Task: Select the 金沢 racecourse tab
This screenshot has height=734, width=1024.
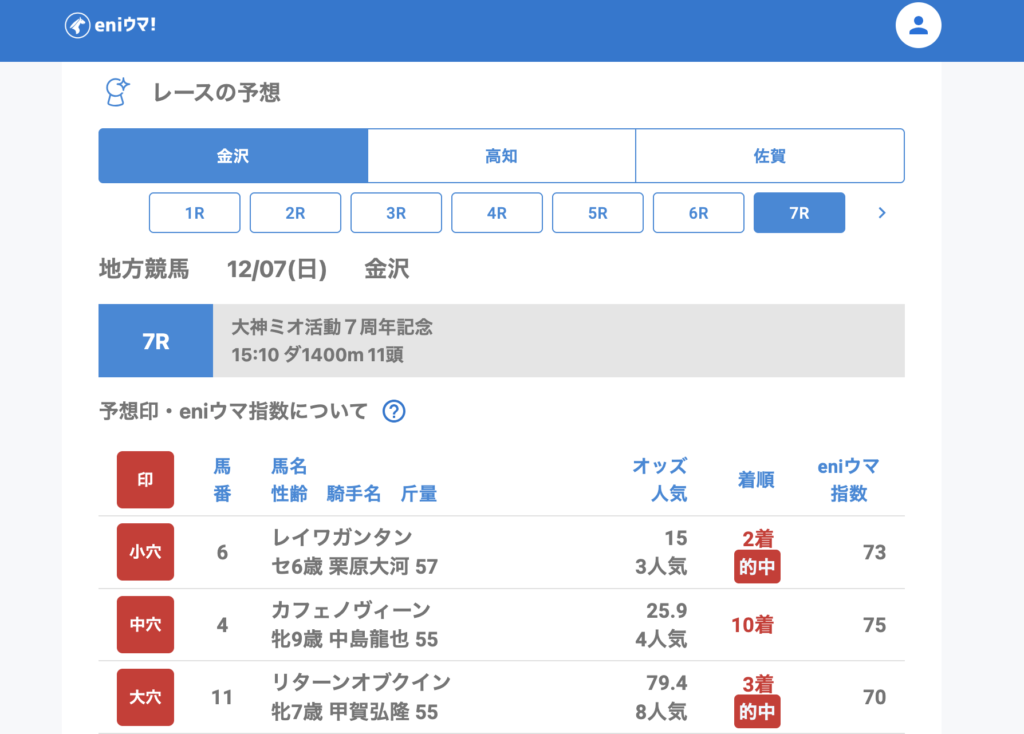Action: [x=233, y=156]
